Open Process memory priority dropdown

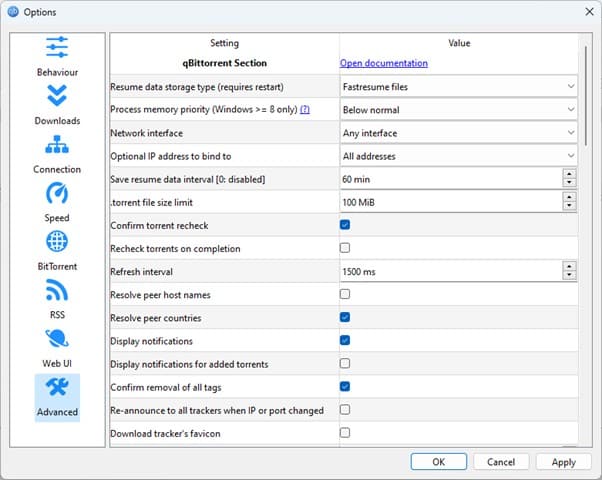click(458, 110)
